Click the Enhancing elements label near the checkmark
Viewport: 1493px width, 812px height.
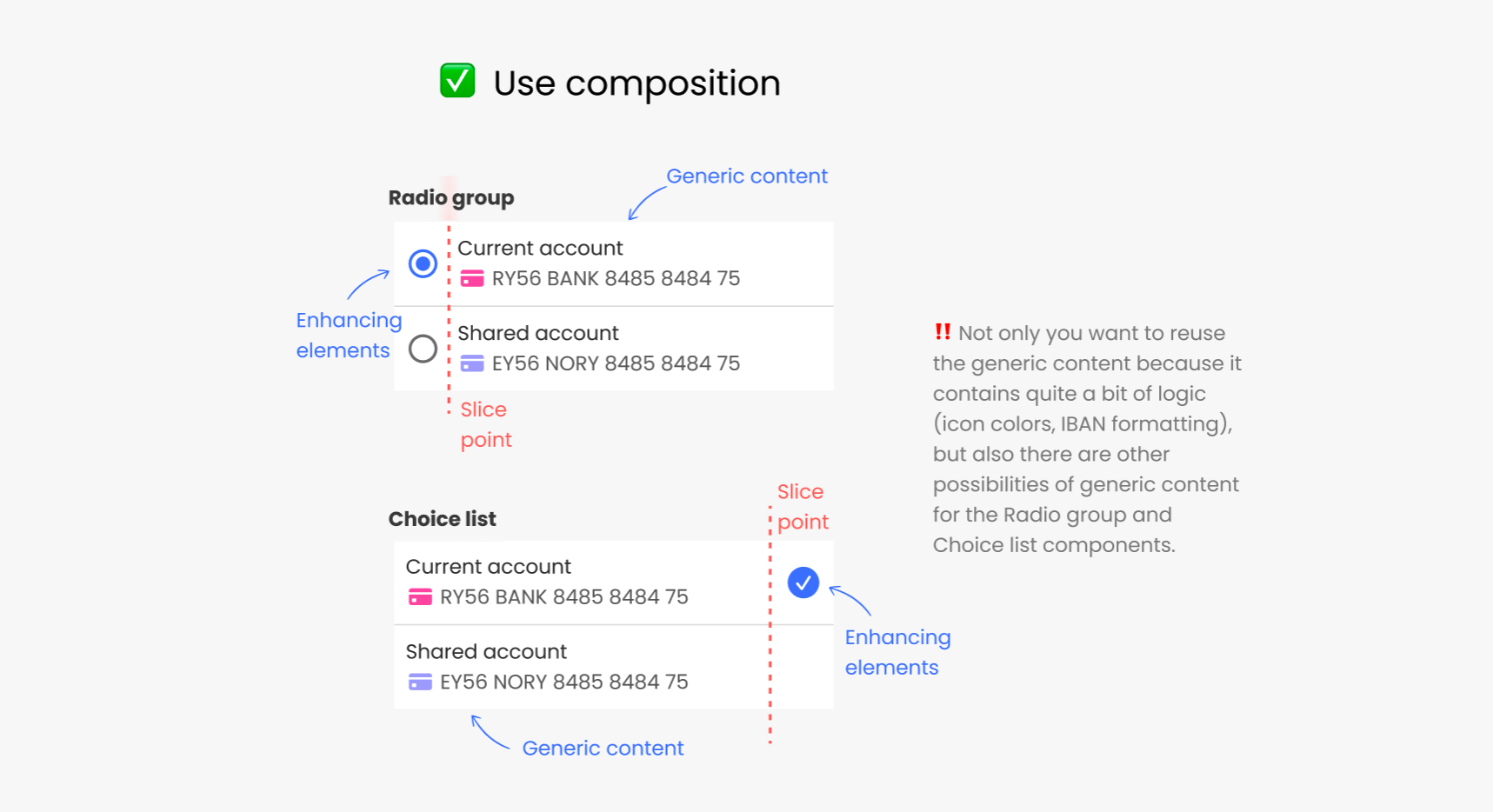pos(897,652)
